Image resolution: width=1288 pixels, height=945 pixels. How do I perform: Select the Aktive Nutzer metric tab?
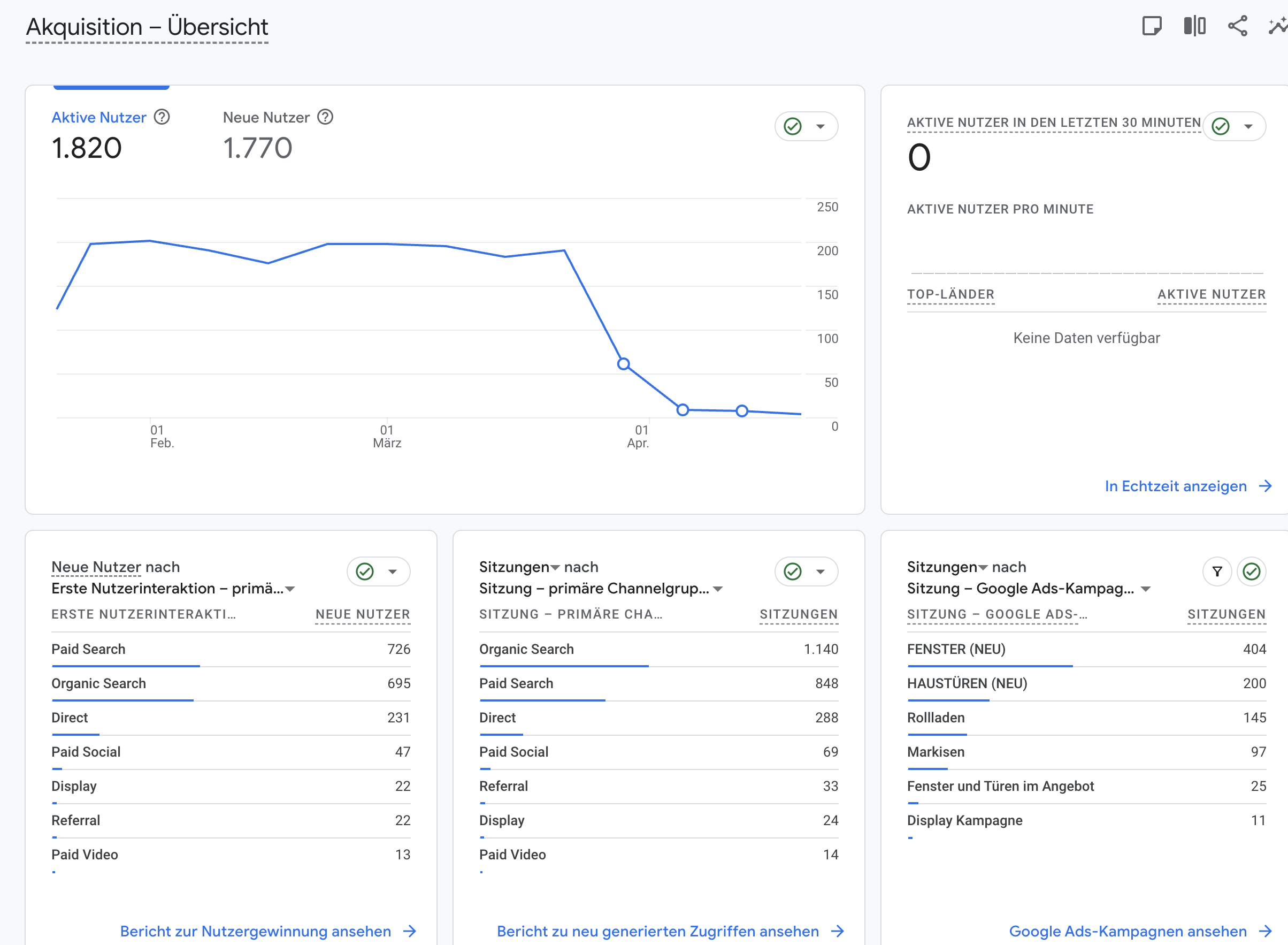tap(99, 118)
